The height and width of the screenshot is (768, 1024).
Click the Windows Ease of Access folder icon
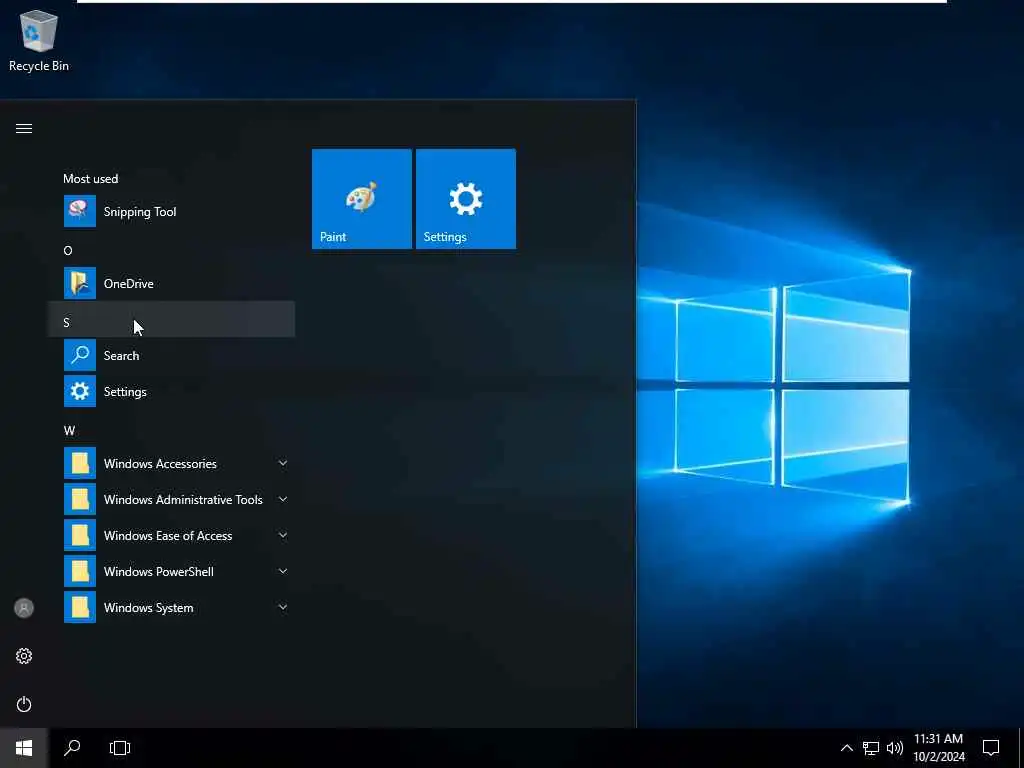[80, 536]
